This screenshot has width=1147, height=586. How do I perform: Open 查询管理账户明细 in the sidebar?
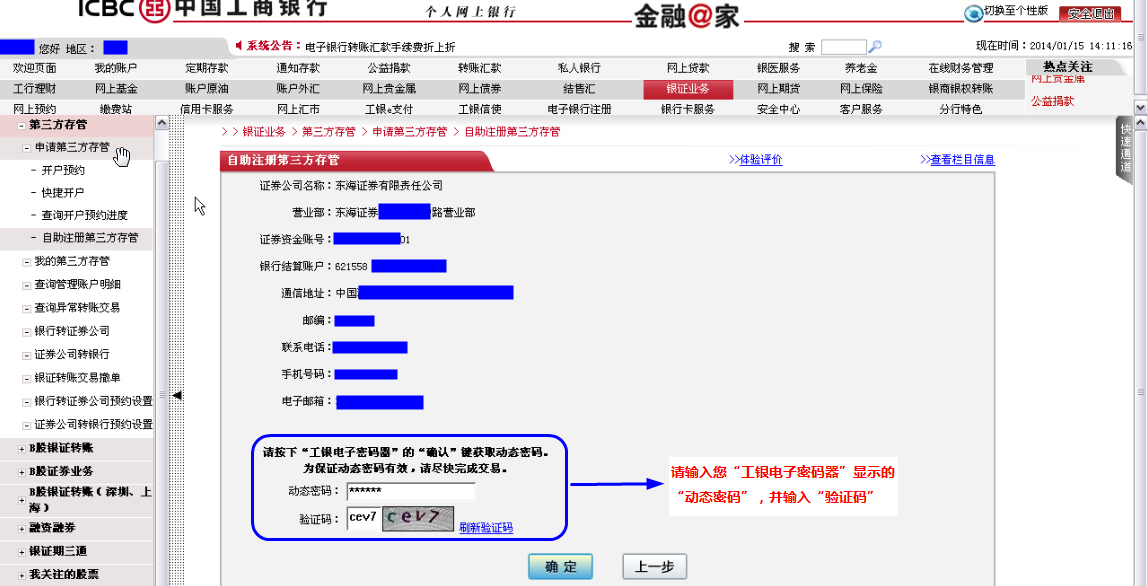(x=78, y=285)
